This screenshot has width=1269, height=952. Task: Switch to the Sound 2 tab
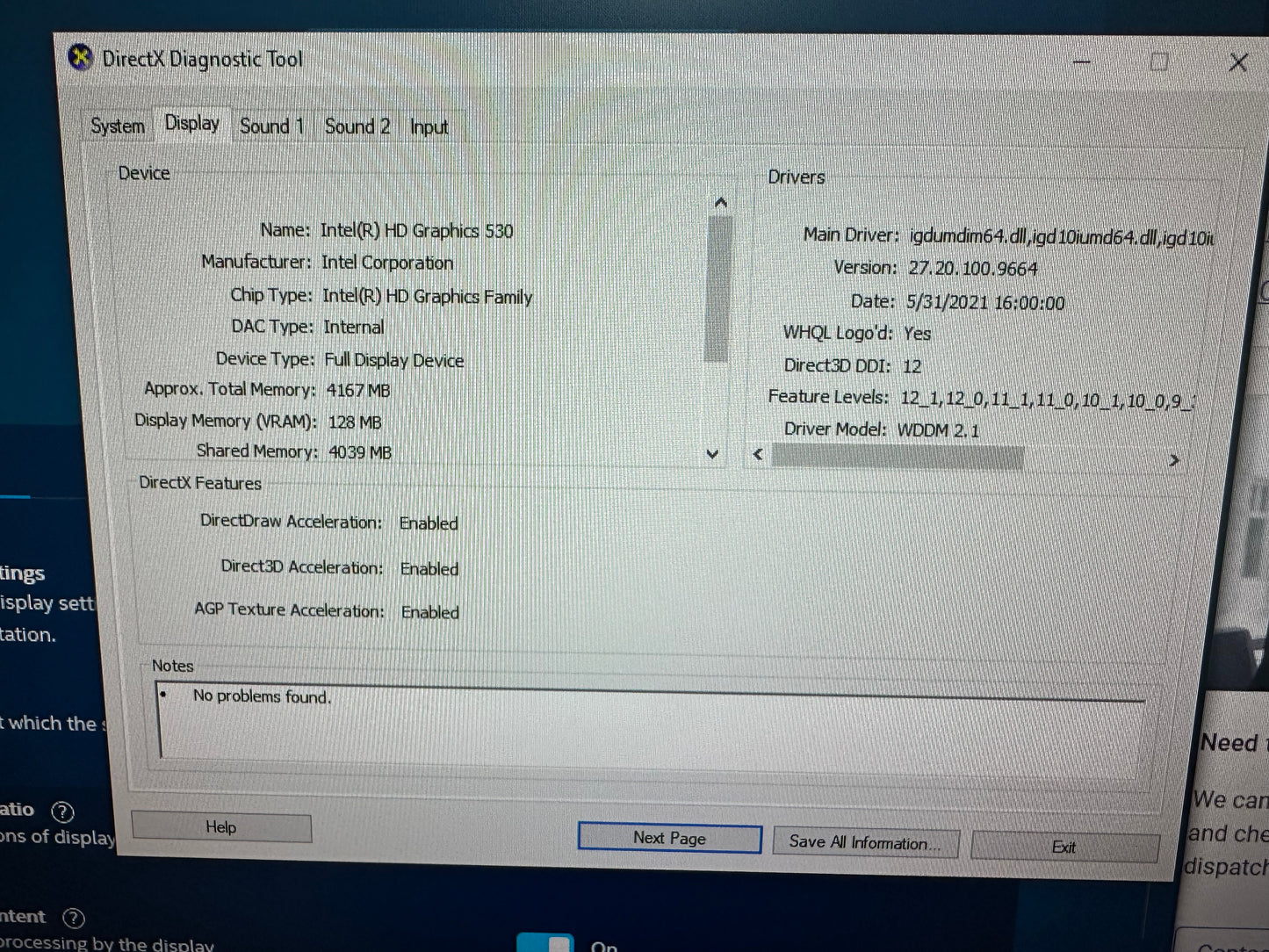tap(357, 126)
